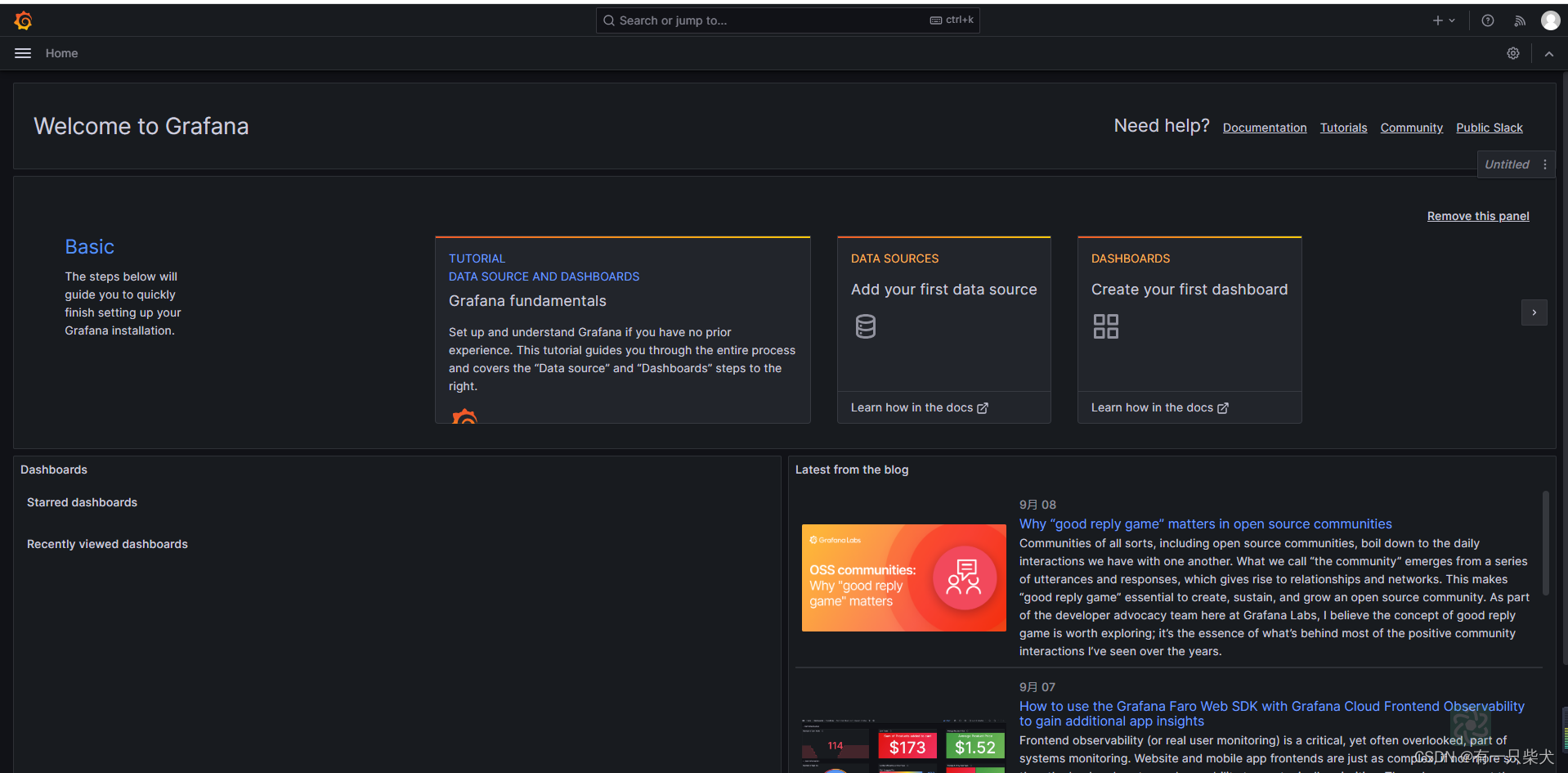
Task: Open the Untitled panel kebab menu
Action: tap(1546, 164)
